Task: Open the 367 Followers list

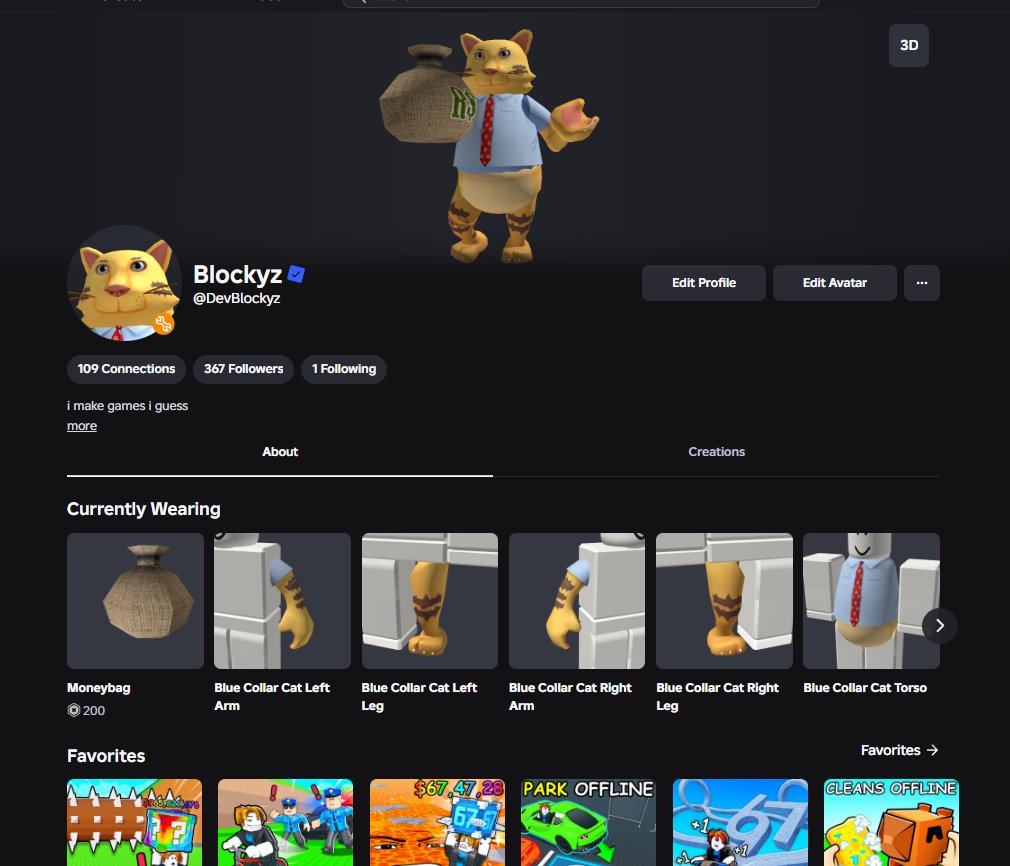Action: [243, 369]
